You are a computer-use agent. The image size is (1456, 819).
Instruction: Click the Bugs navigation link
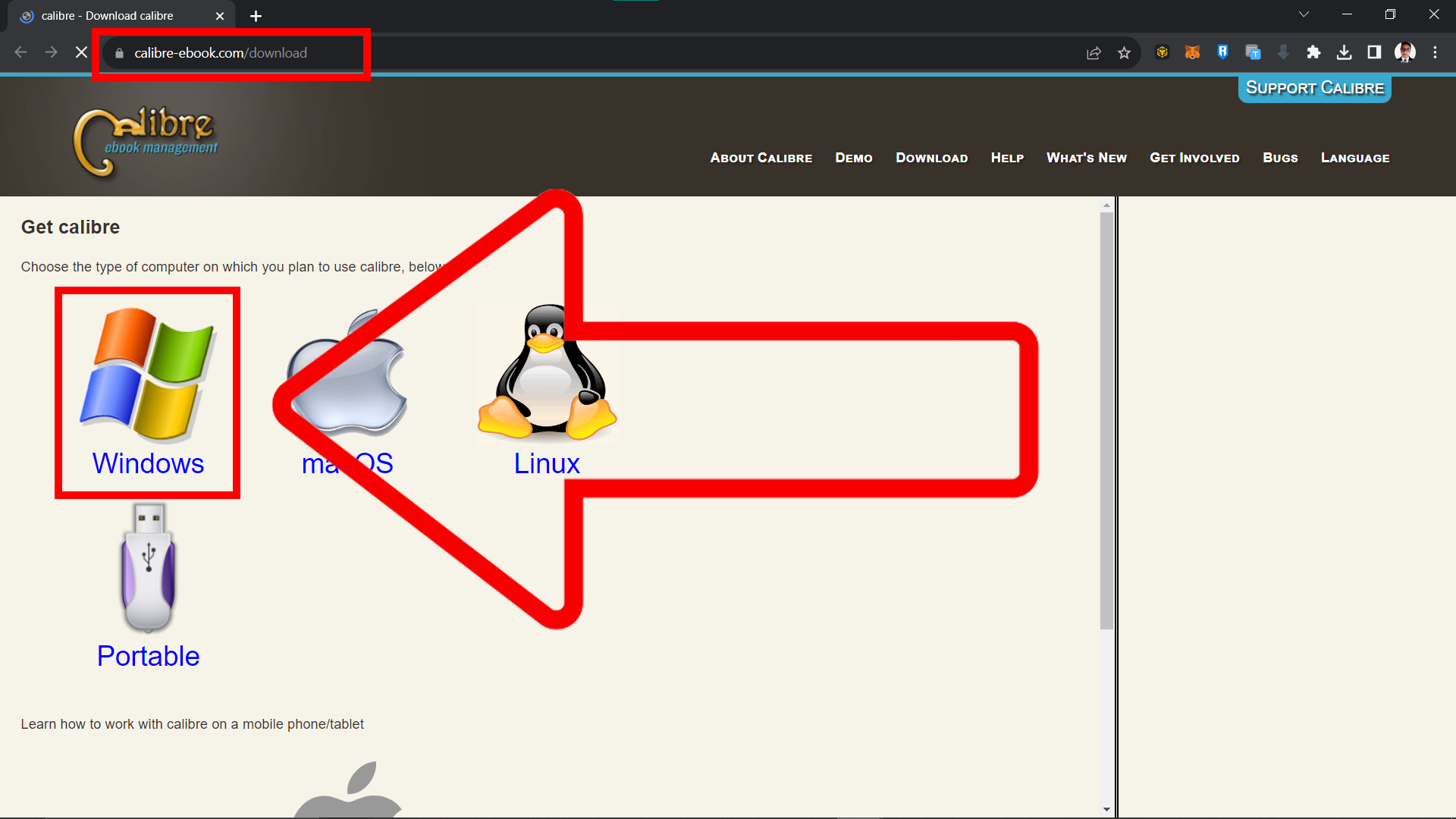[x=1280, y=157]
